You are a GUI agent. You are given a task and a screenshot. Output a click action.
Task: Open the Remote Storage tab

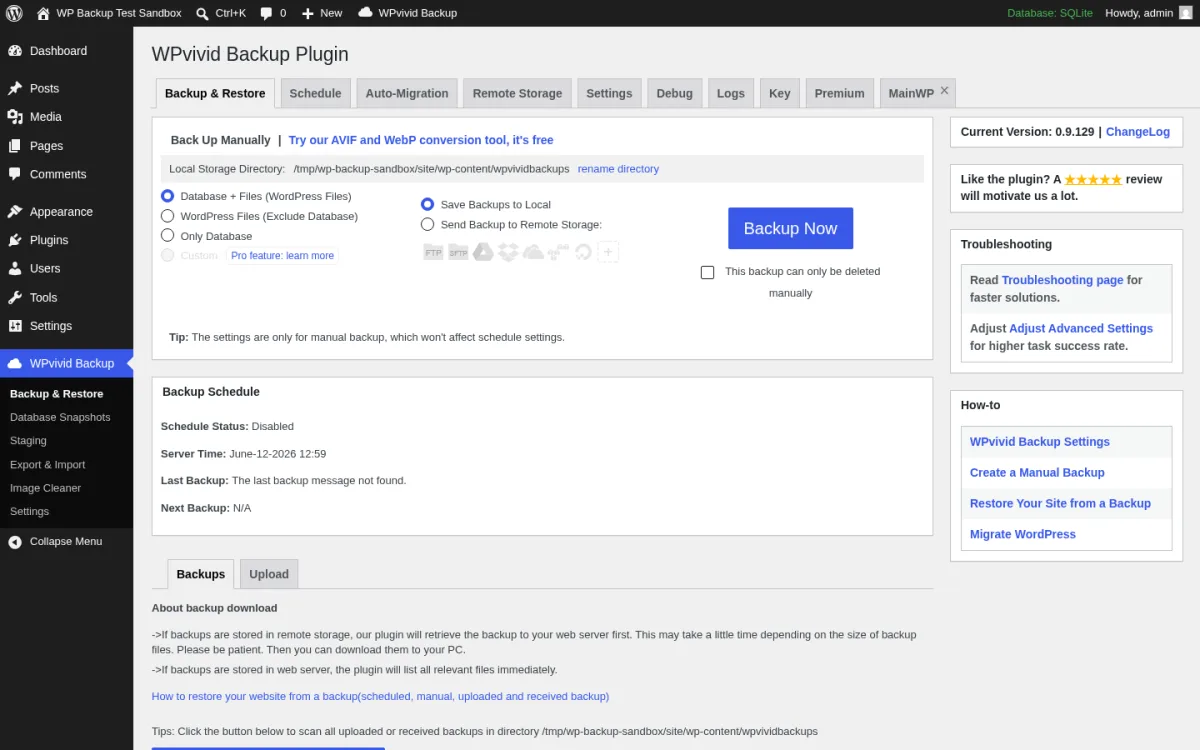click(x=517, y=93)
